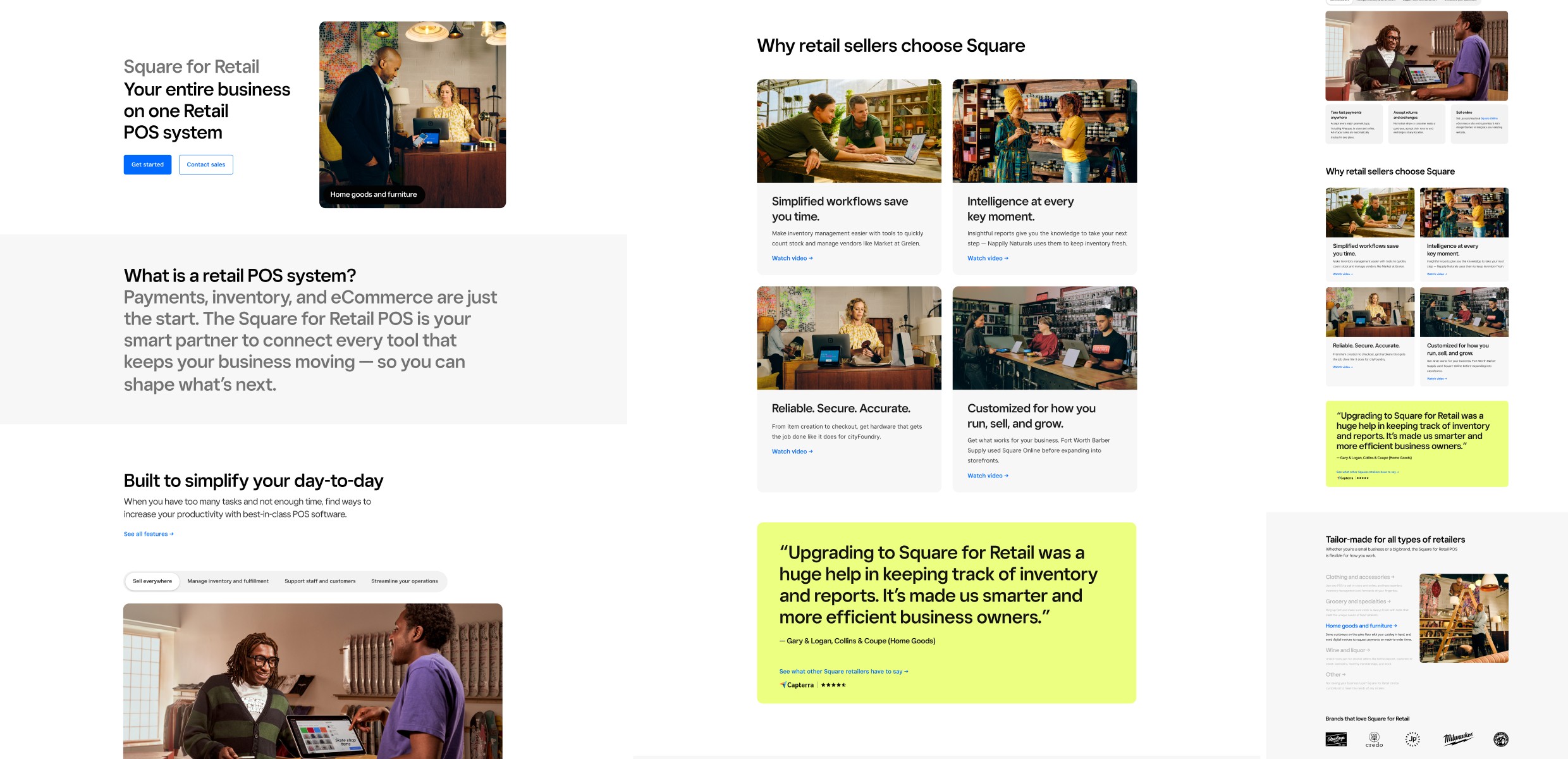
Task: Click the blue Get started button
Action: click(147, 164)
